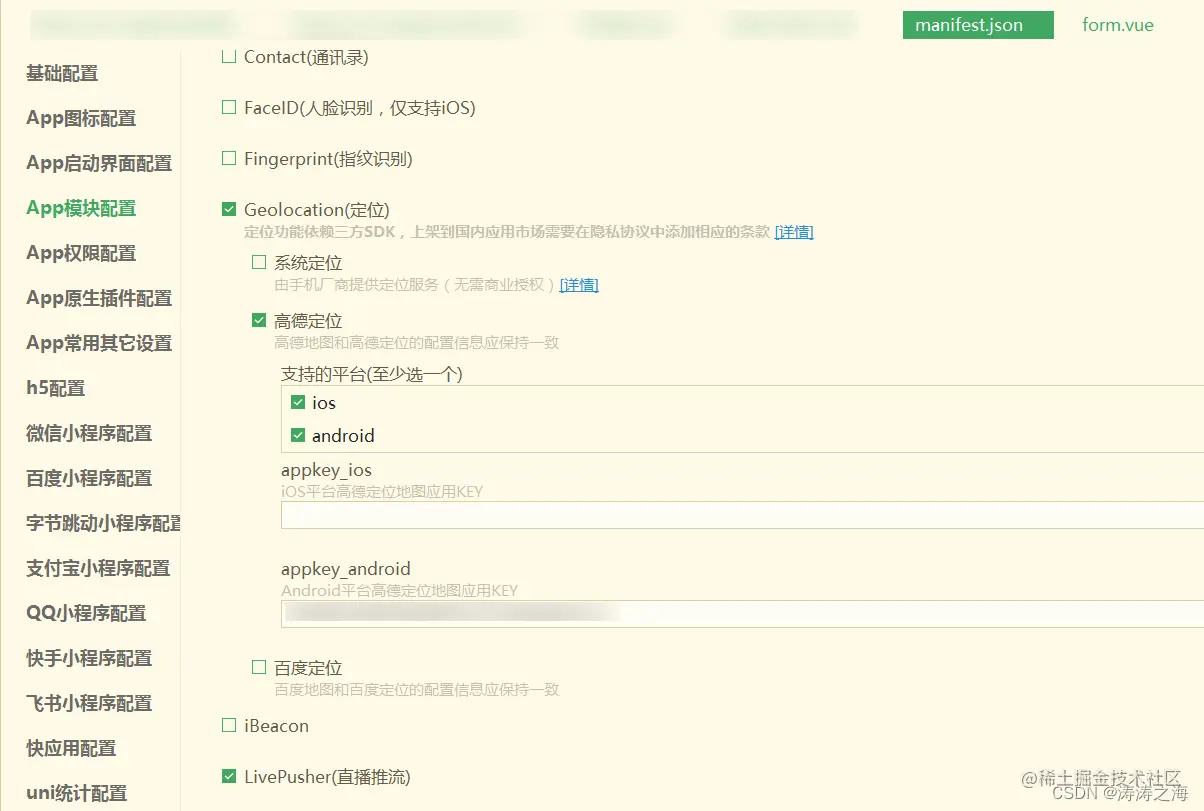The width and height of the screenshot is (1204, 811).
Task: Switch to the form.vue tab
Action: (1117, 25)
